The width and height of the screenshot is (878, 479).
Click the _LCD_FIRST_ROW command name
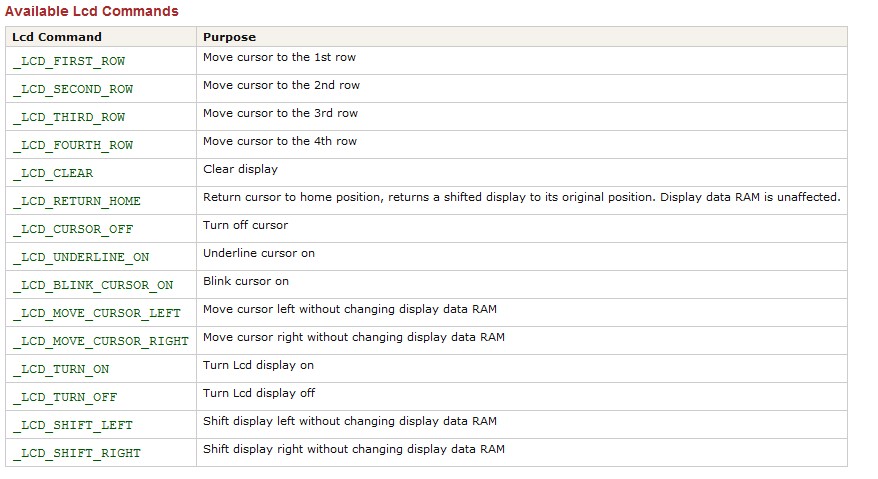(69, 61)
